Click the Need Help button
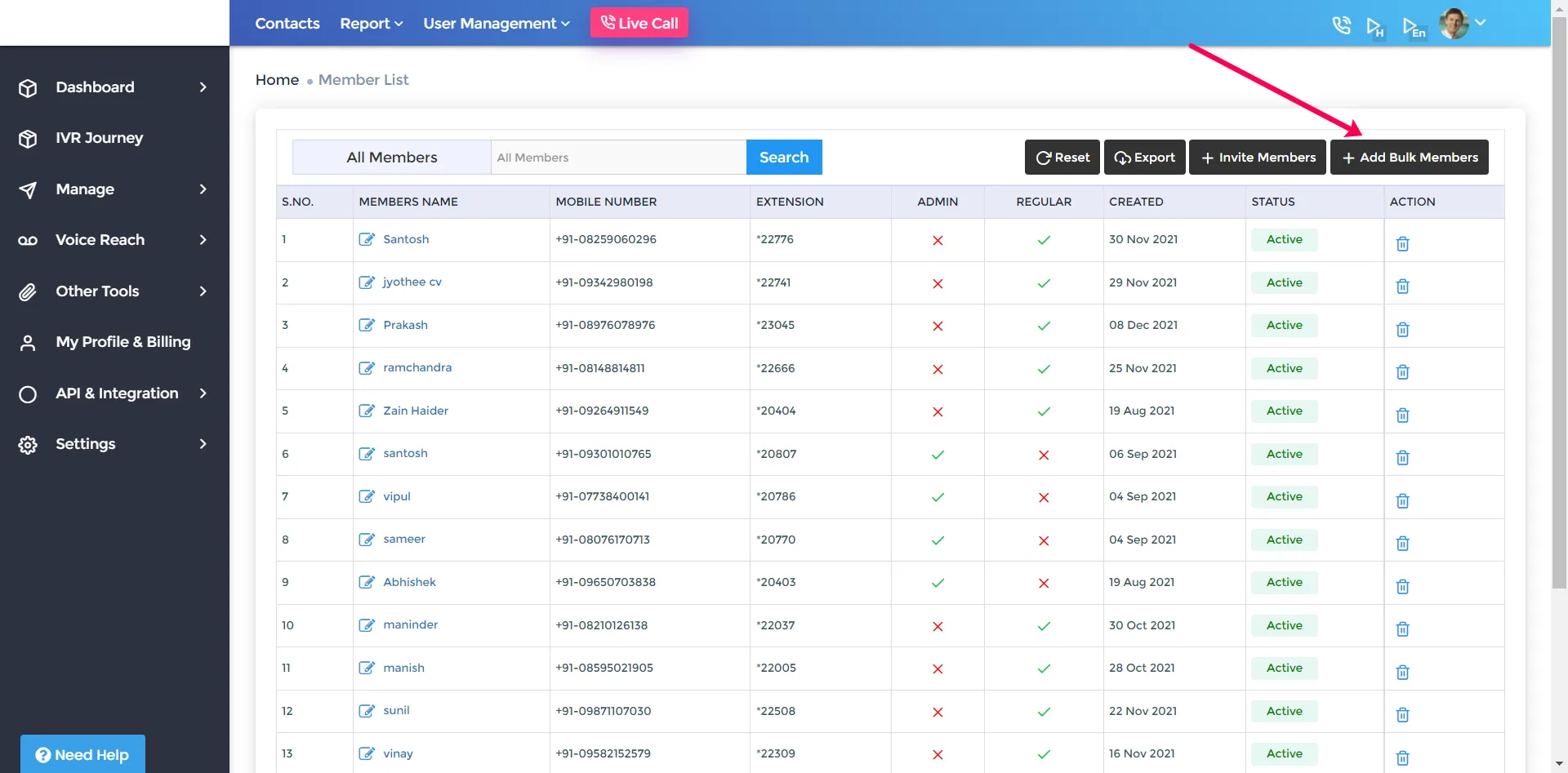 tap(82, 755)
